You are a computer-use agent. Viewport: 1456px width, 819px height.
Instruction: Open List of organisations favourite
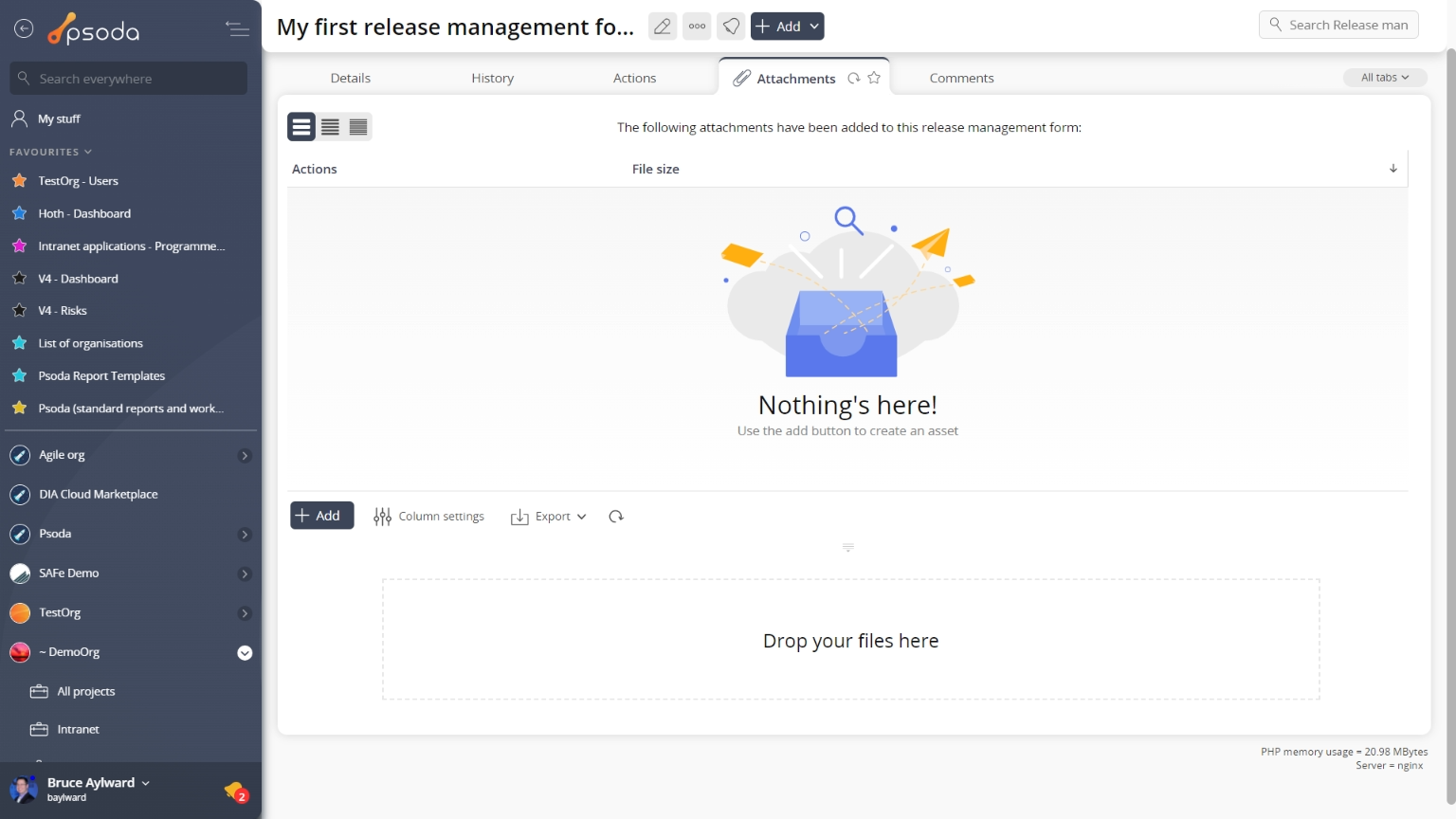(x=90, y=343)
